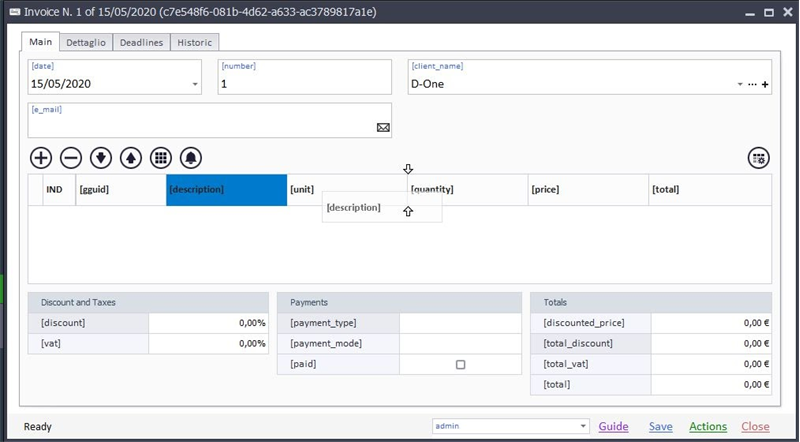Add new client with plus icon

pos(765,85)
